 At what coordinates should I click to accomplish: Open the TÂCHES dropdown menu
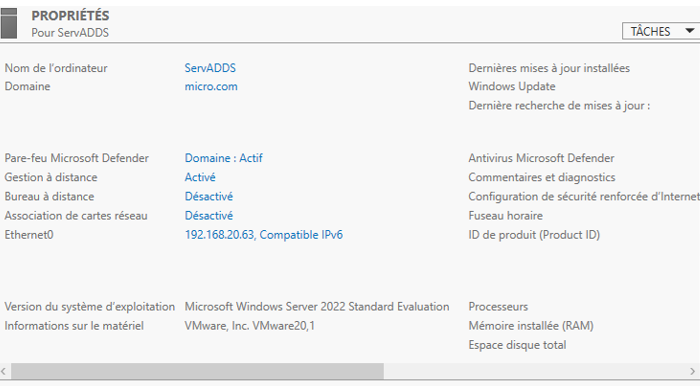[661, 31]
